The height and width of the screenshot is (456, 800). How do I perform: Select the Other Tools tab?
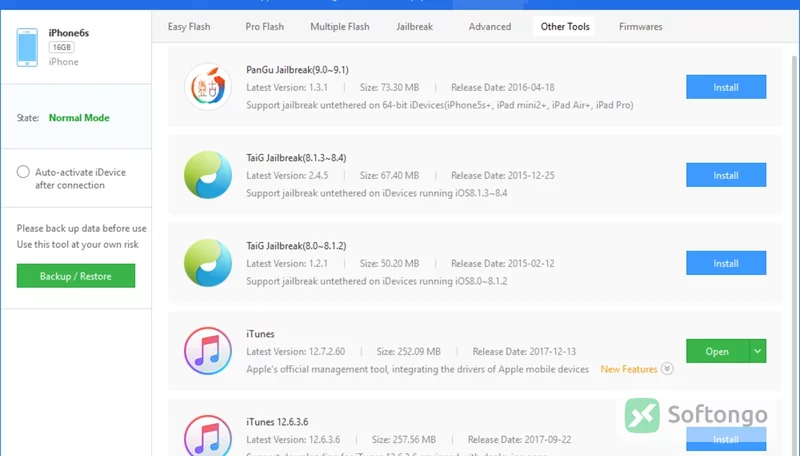(x=565, y=27)
